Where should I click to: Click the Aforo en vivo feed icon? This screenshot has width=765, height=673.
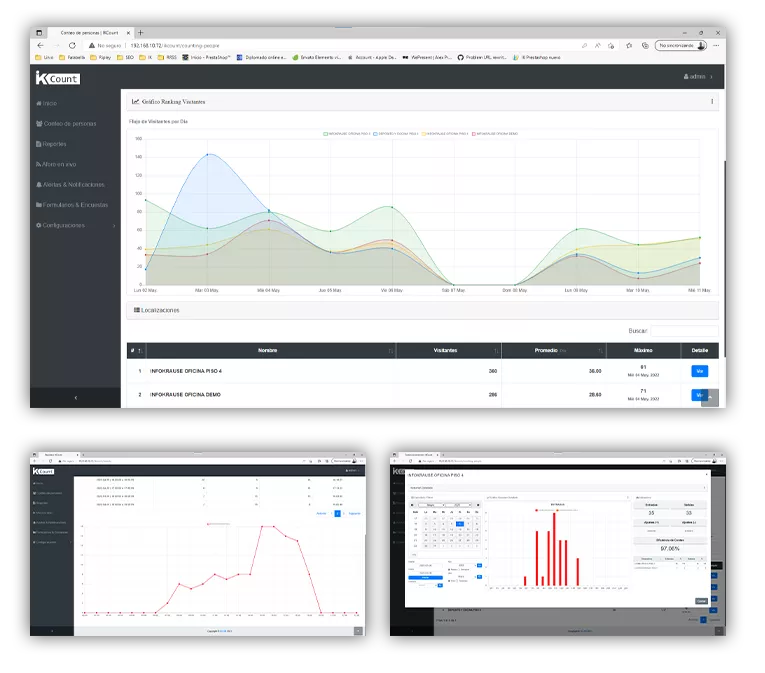click(x=39, y=164)
